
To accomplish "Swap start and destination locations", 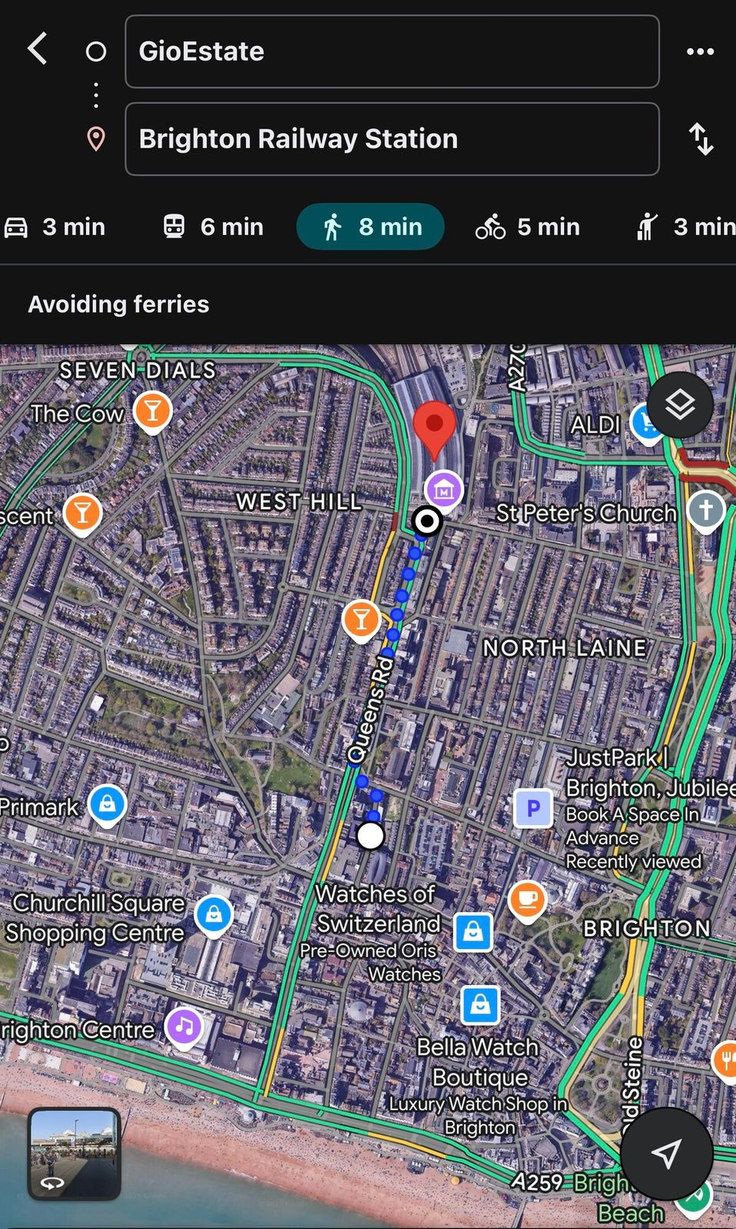I will (x=701, y=139).
